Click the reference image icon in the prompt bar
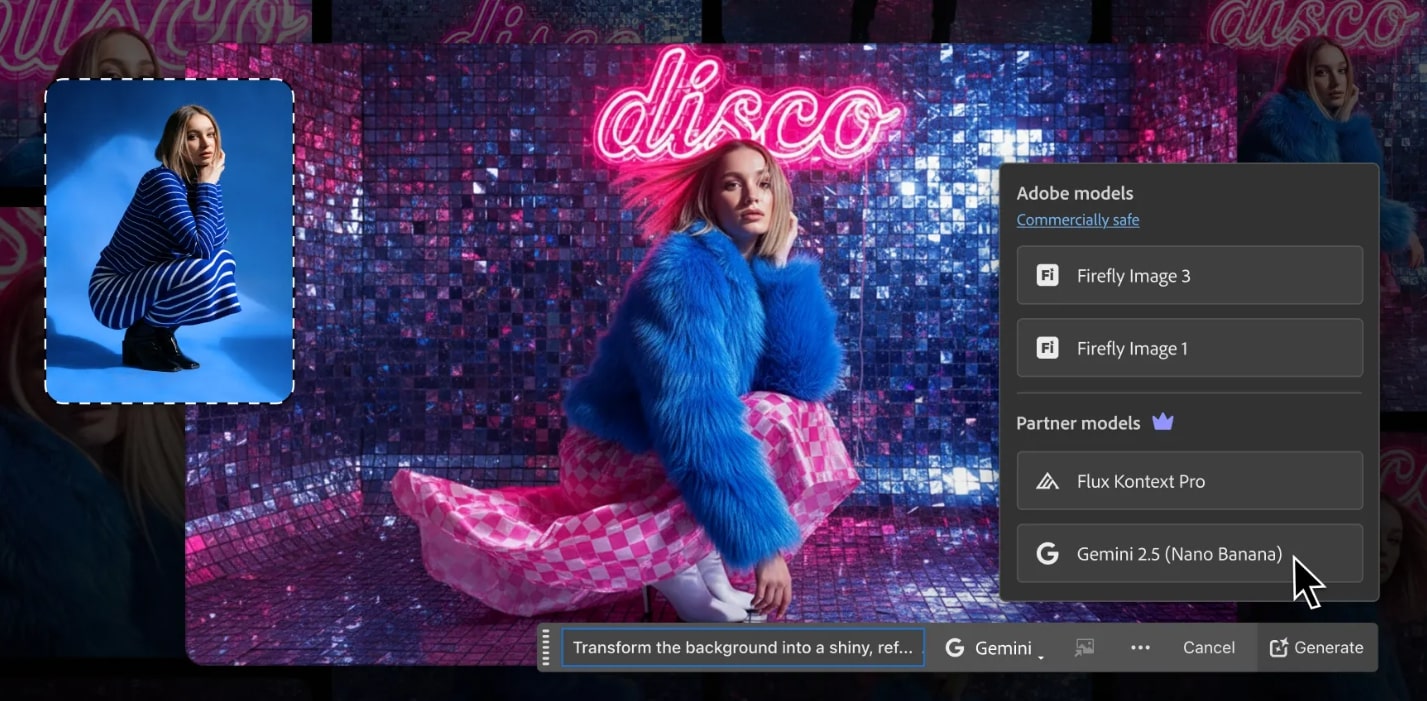Screen dimensions: 1427x701 [x=1084, y=648]
